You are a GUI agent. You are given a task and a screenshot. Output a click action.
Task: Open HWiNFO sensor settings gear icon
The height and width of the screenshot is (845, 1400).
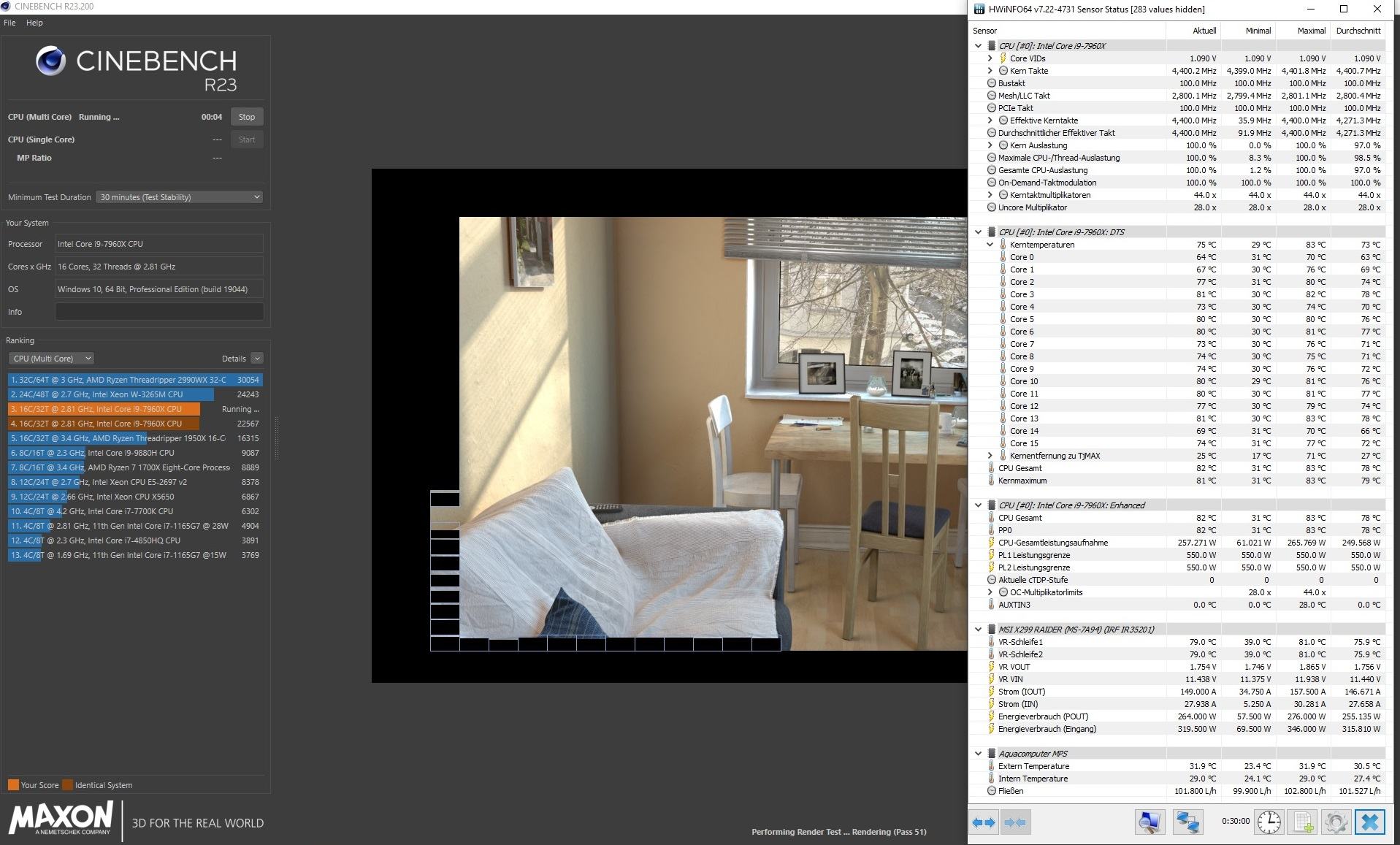[x=1336, y=822]
